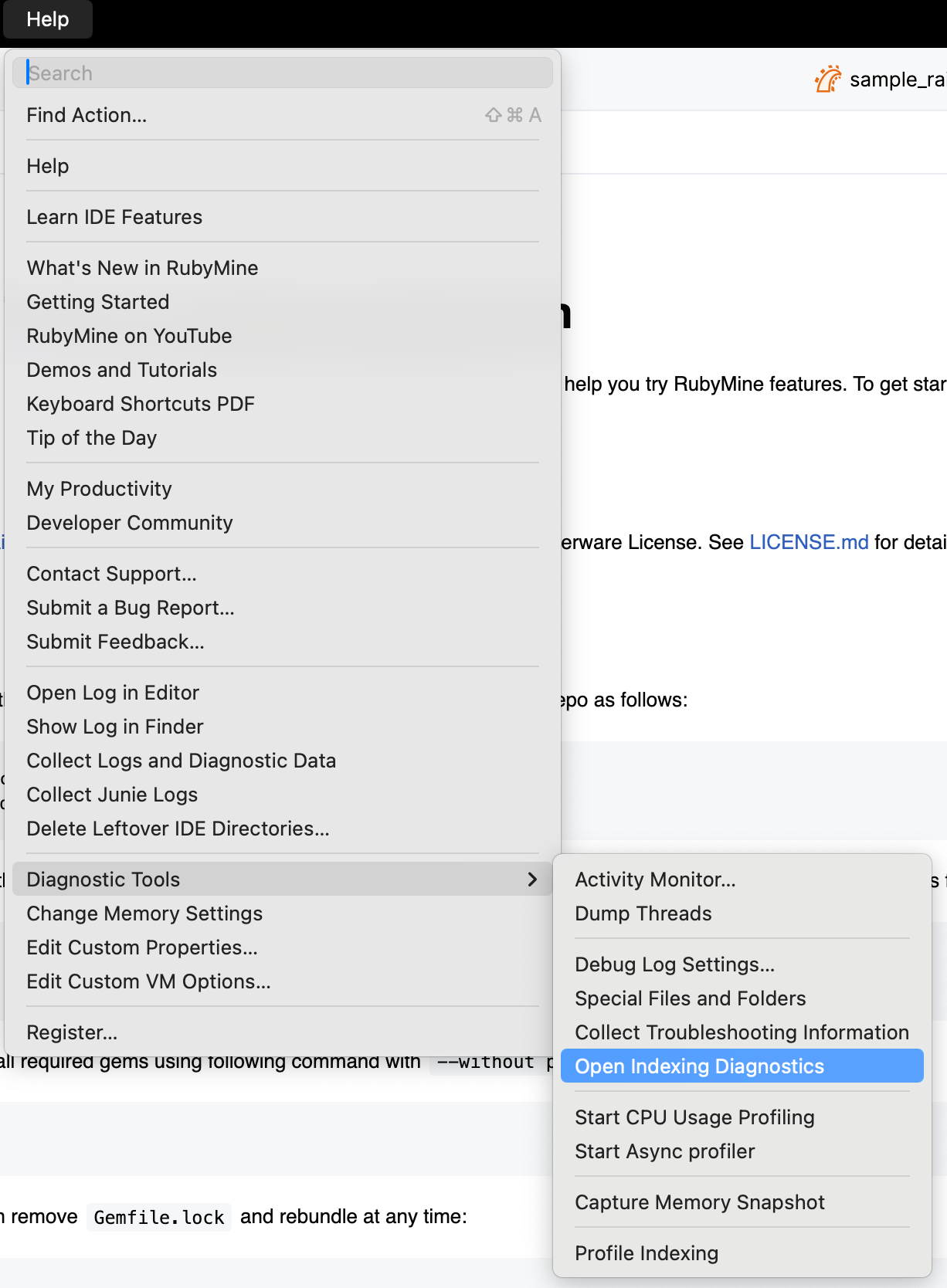The height and width of the screenshot is (1288, 947).
Task: Click the RubyMine project icon beside sample_rails
Action: click(x=828, y=80)
